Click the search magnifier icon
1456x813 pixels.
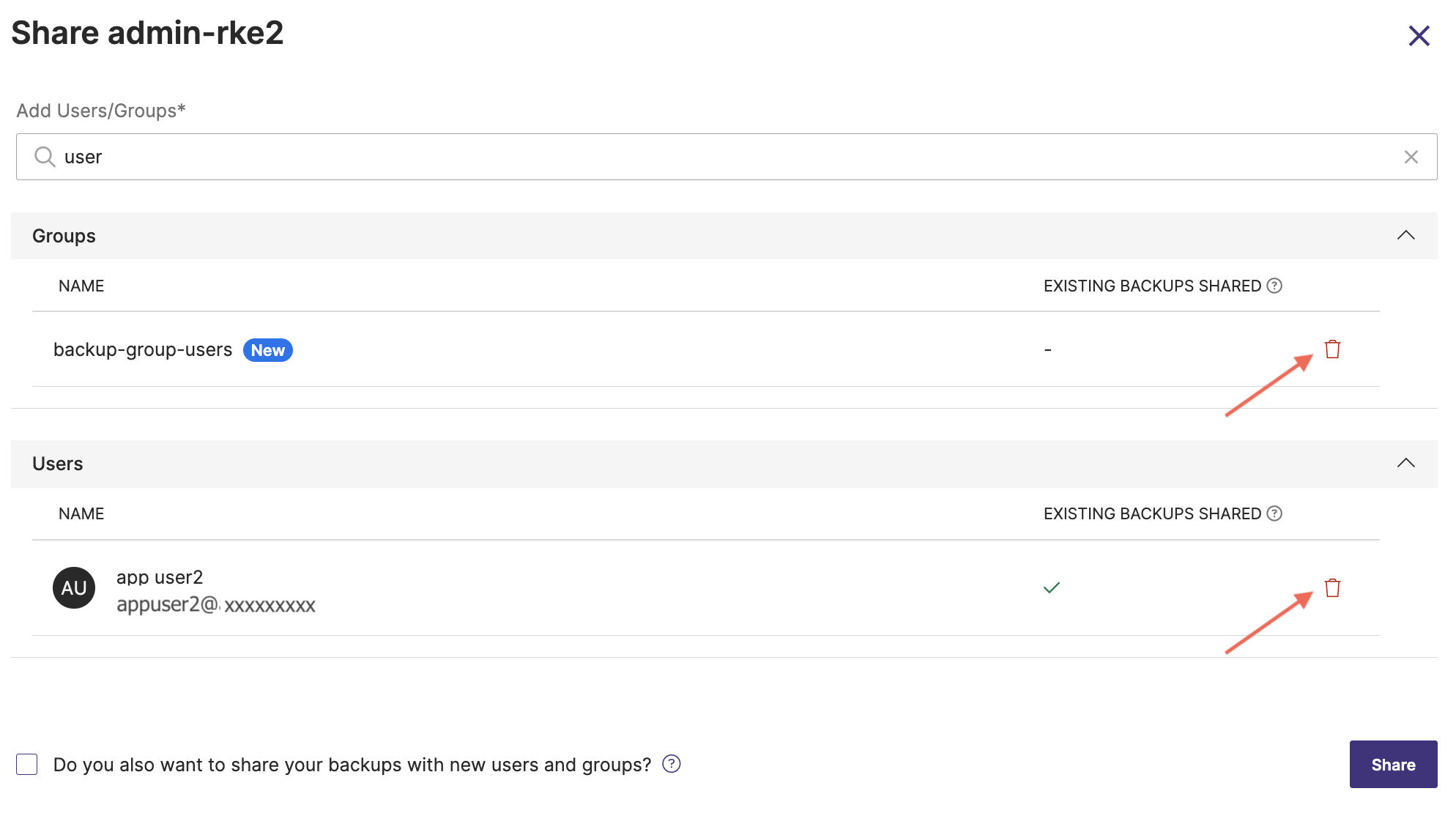pyautogui.click(x=45, y=157)
